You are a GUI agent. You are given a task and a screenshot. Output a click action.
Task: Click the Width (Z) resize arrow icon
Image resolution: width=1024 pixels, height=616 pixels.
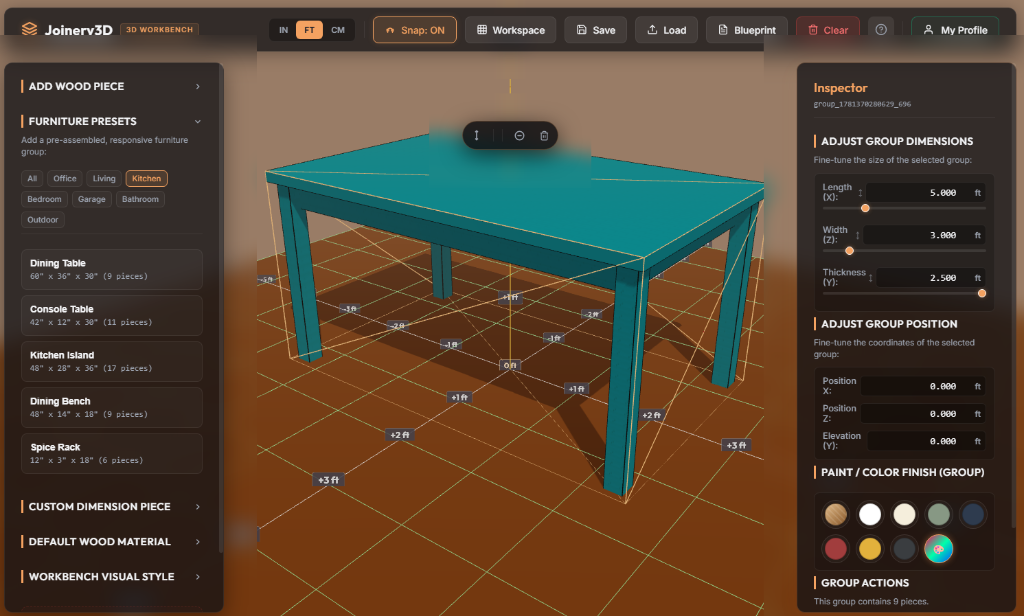(857, 235)
